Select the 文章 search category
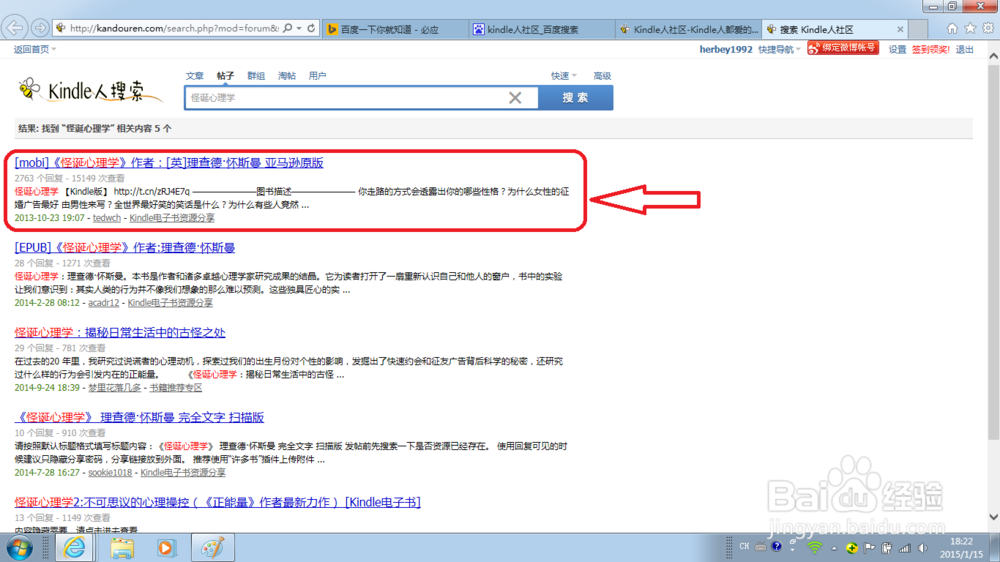Viewport: 1000px width, 562px height. click(x=195, y=76)
